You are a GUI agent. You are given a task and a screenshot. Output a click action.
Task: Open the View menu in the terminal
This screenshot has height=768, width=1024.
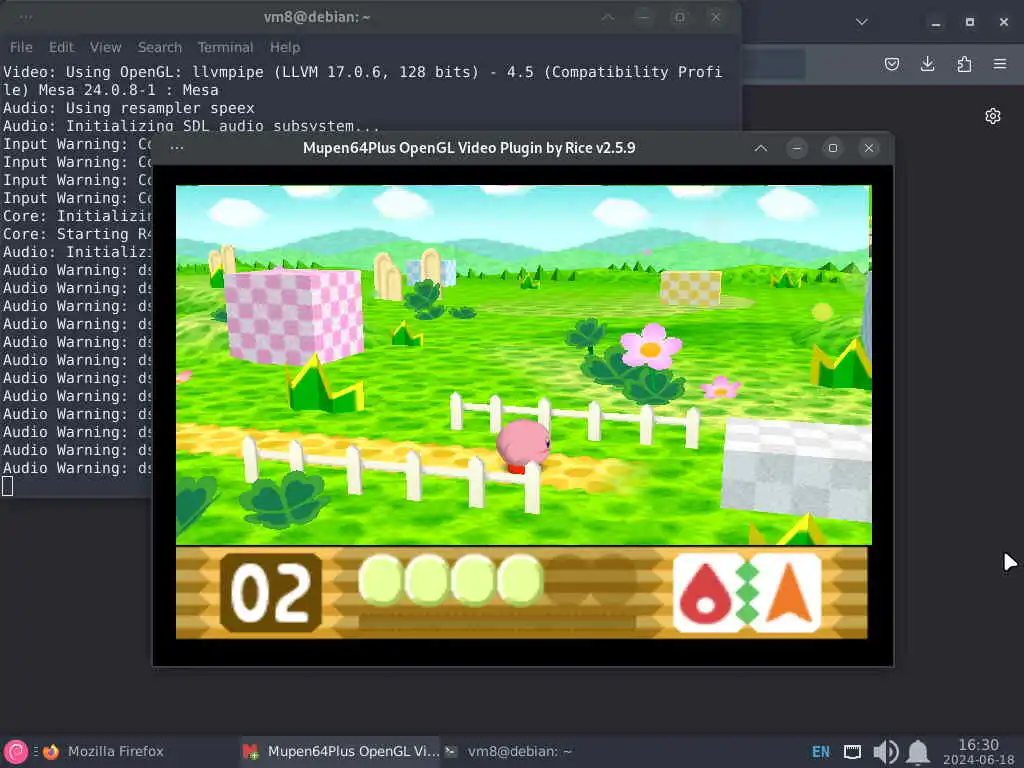[x=105, y=47]
